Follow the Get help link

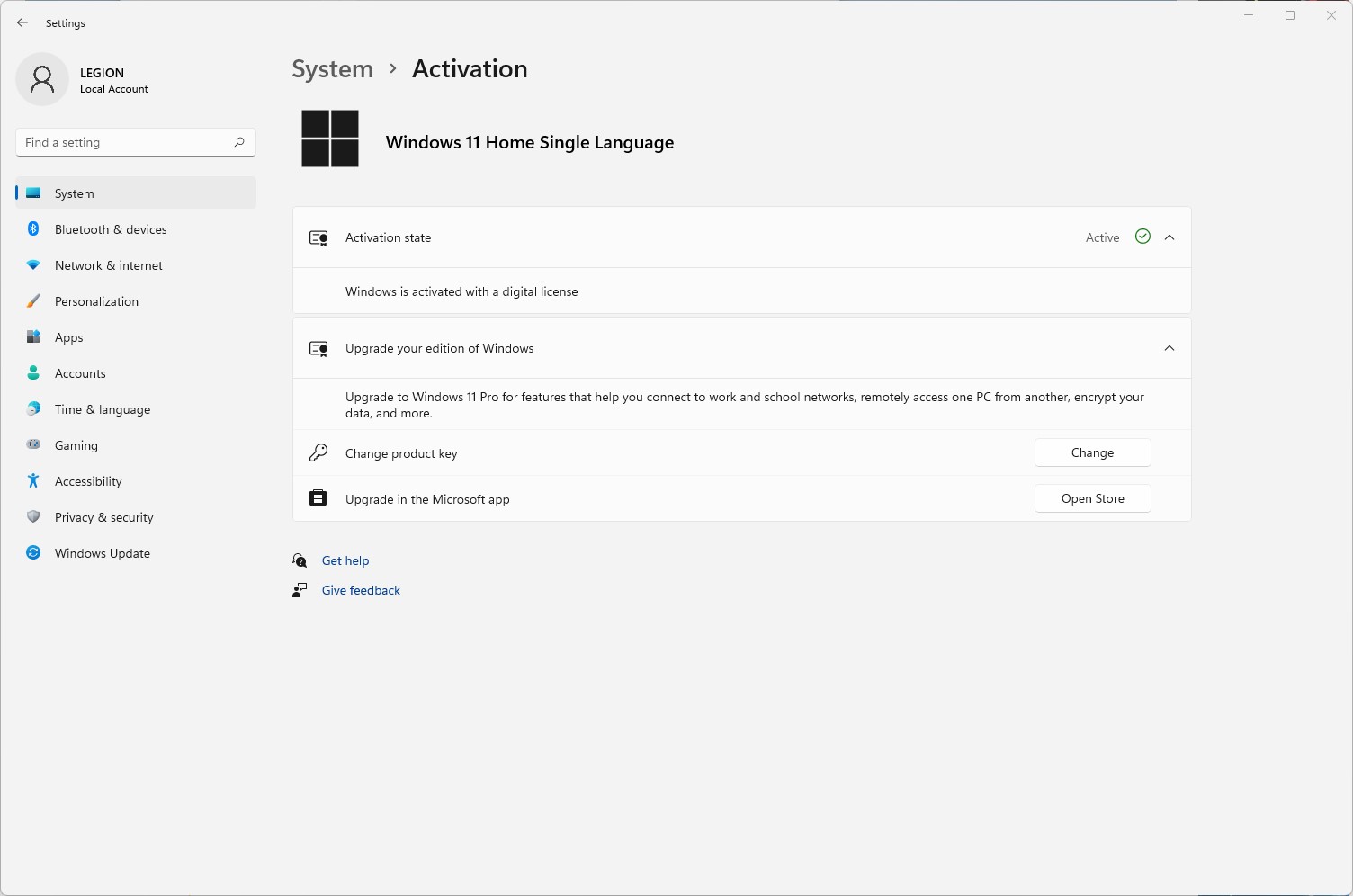(345, 560)
